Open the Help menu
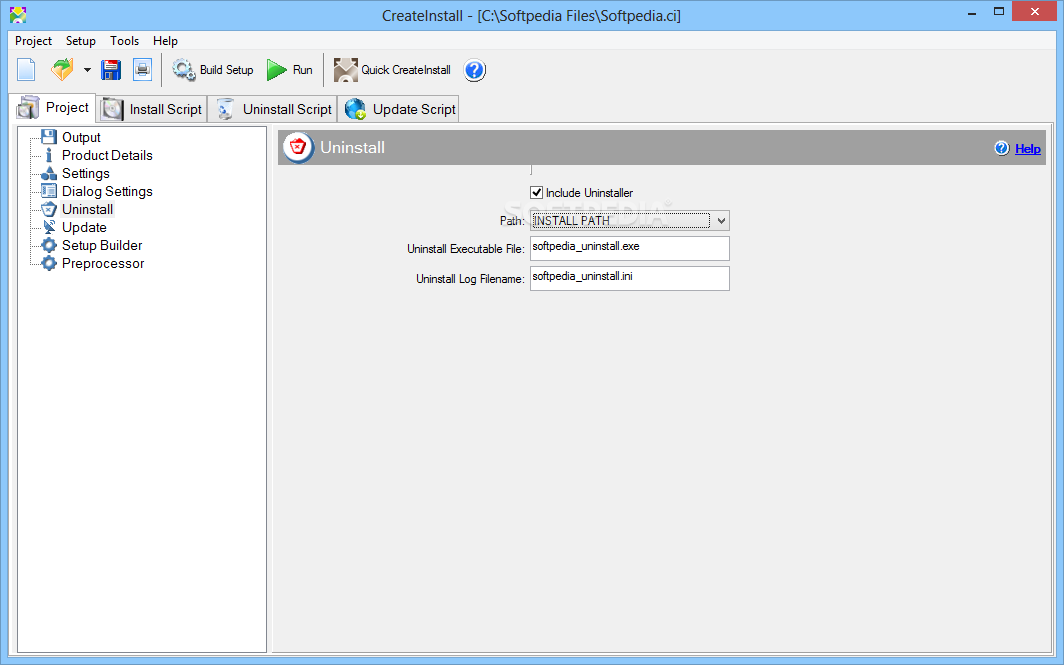Viewport: 1064px width, 665px height. pyautogui.click(x=165, y=41)
